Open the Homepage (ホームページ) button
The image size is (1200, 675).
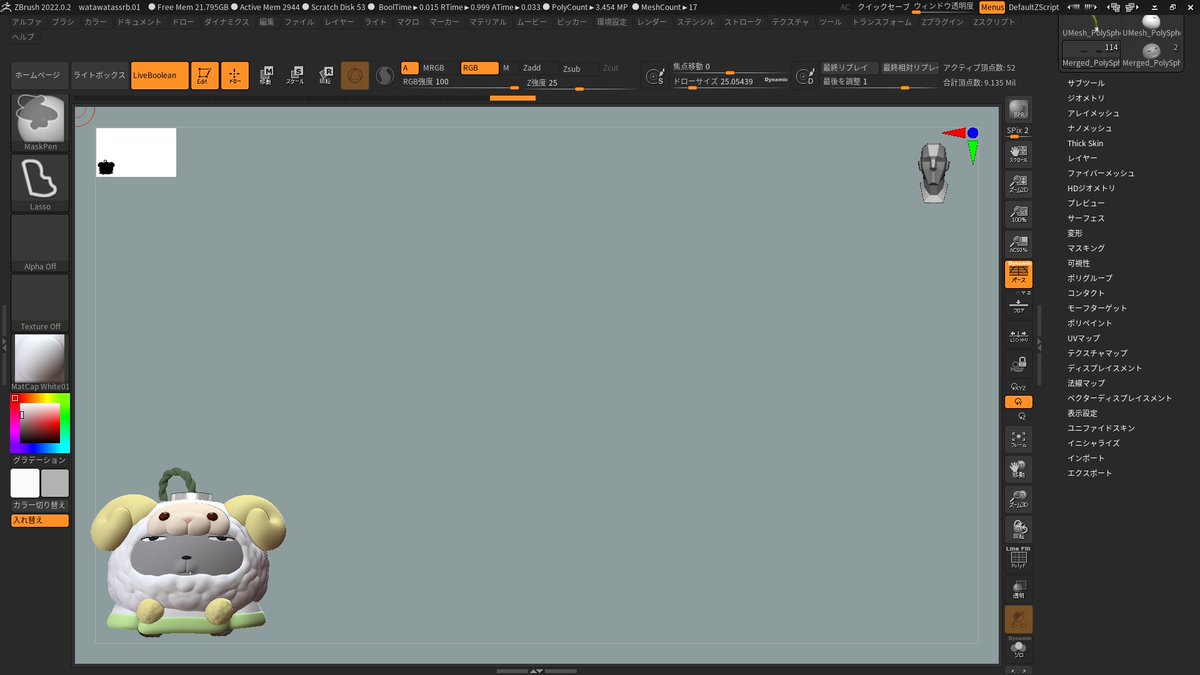(40, 75)
